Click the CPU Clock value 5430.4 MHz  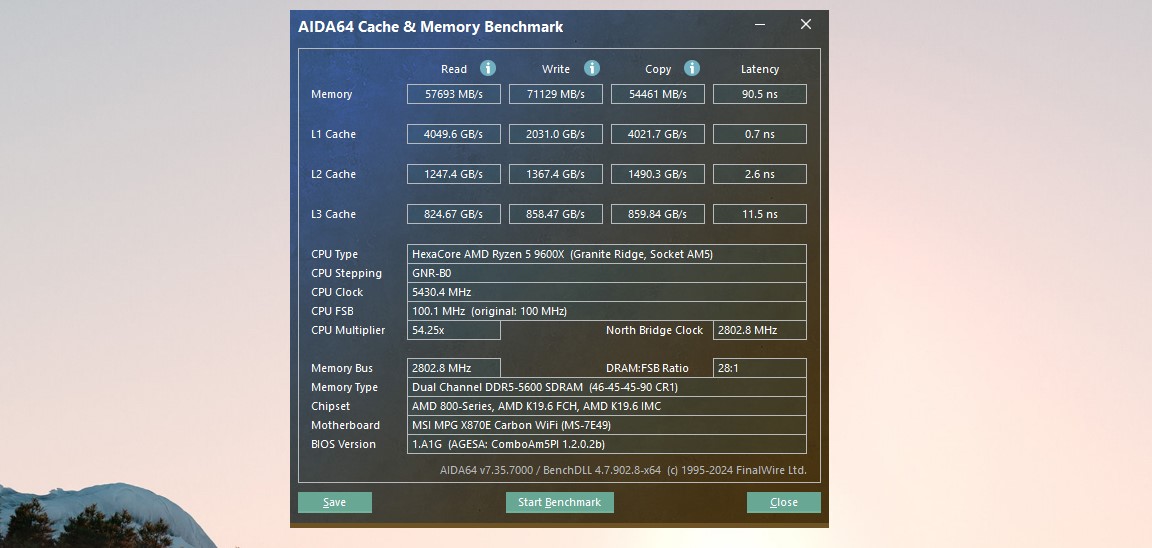(x=606, y=292)
